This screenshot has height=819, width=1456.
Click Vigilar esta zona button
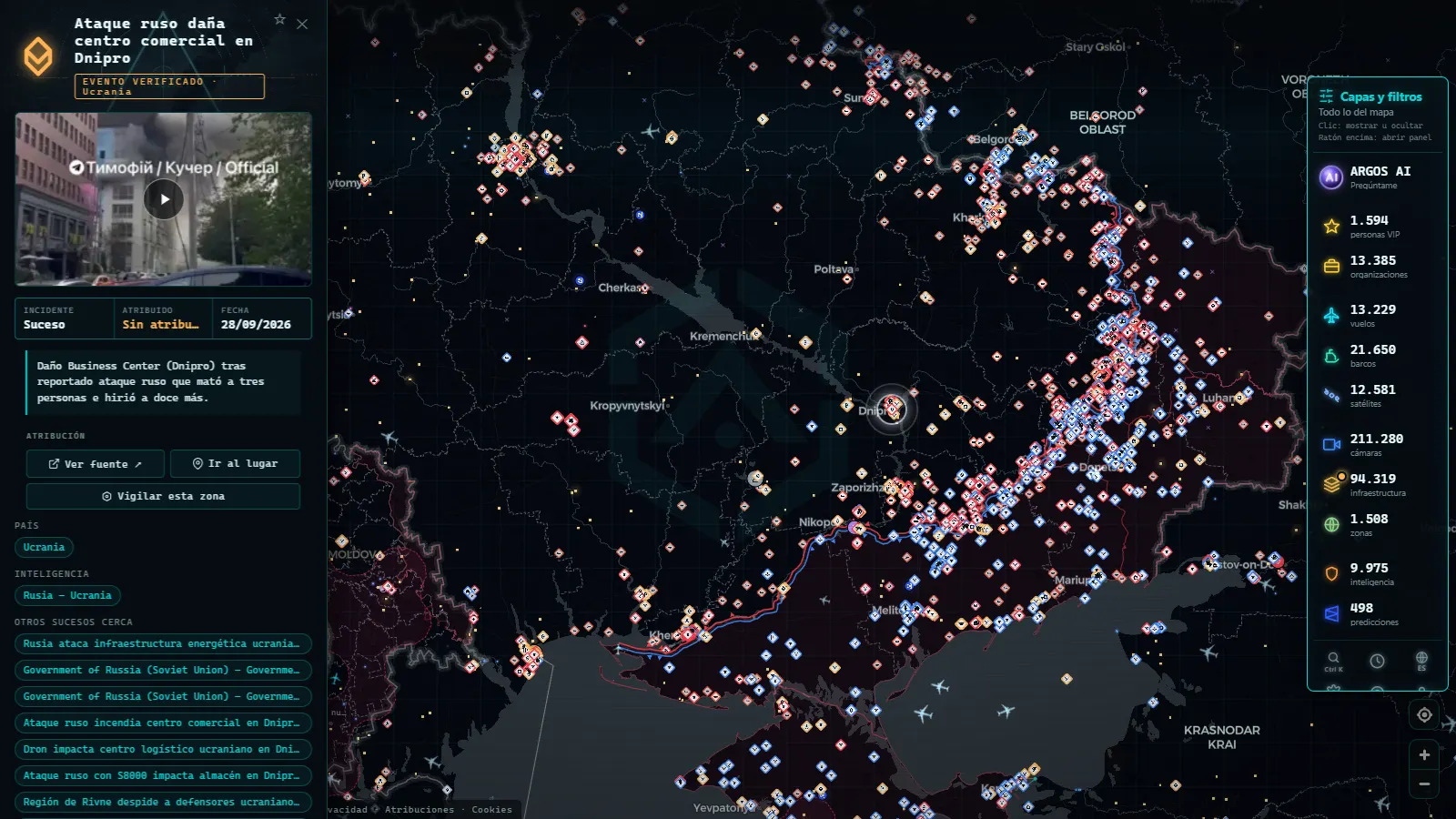(x=163, y=496)
